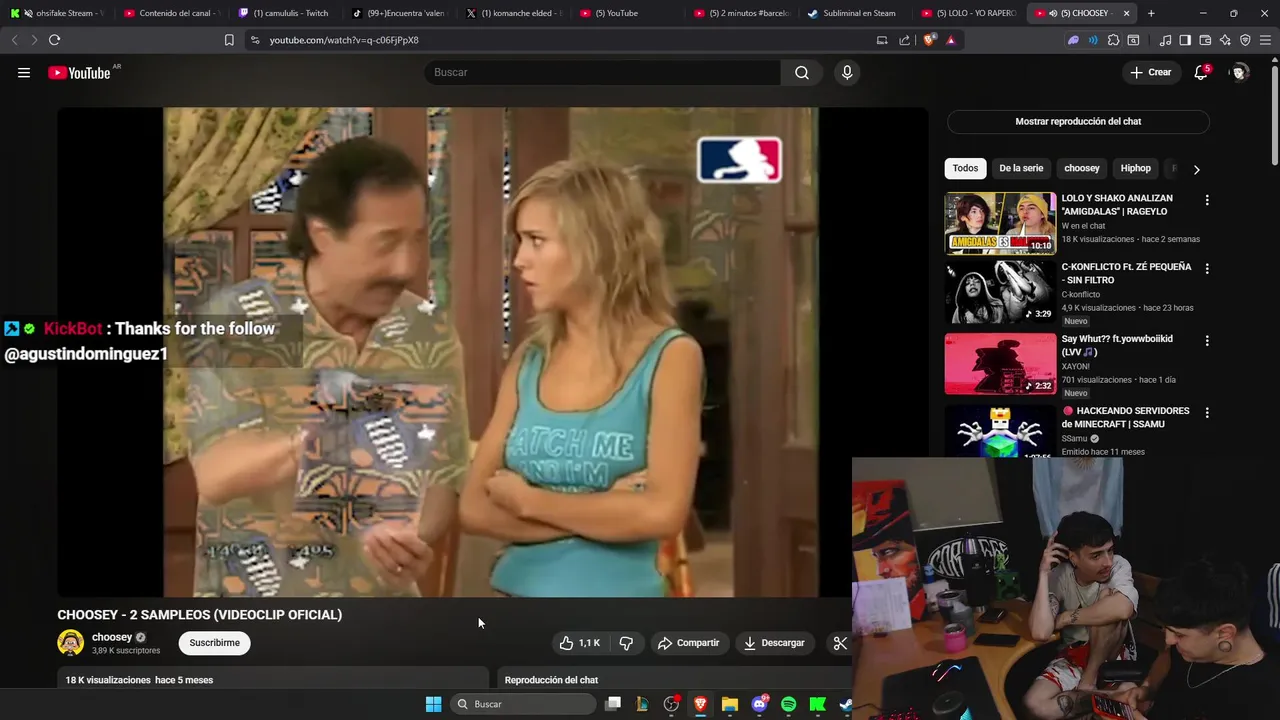Subscribe with the Suscribirme button
The width and height of the screenshot is (1280, 720).
tap(215, 643)
